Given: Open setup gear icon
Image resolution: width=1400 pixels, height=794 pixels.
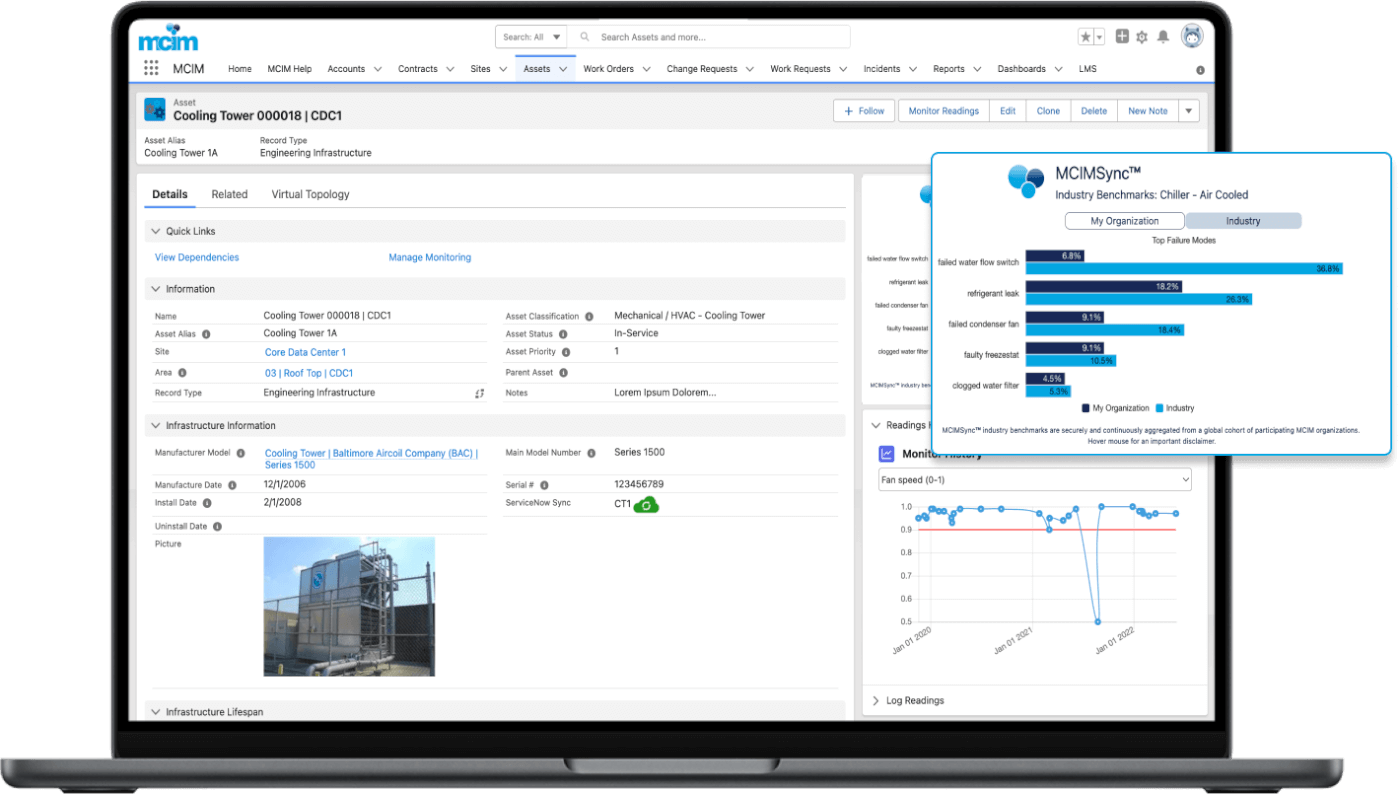Looking at the screenshot, I should (x=1142, y=37).
